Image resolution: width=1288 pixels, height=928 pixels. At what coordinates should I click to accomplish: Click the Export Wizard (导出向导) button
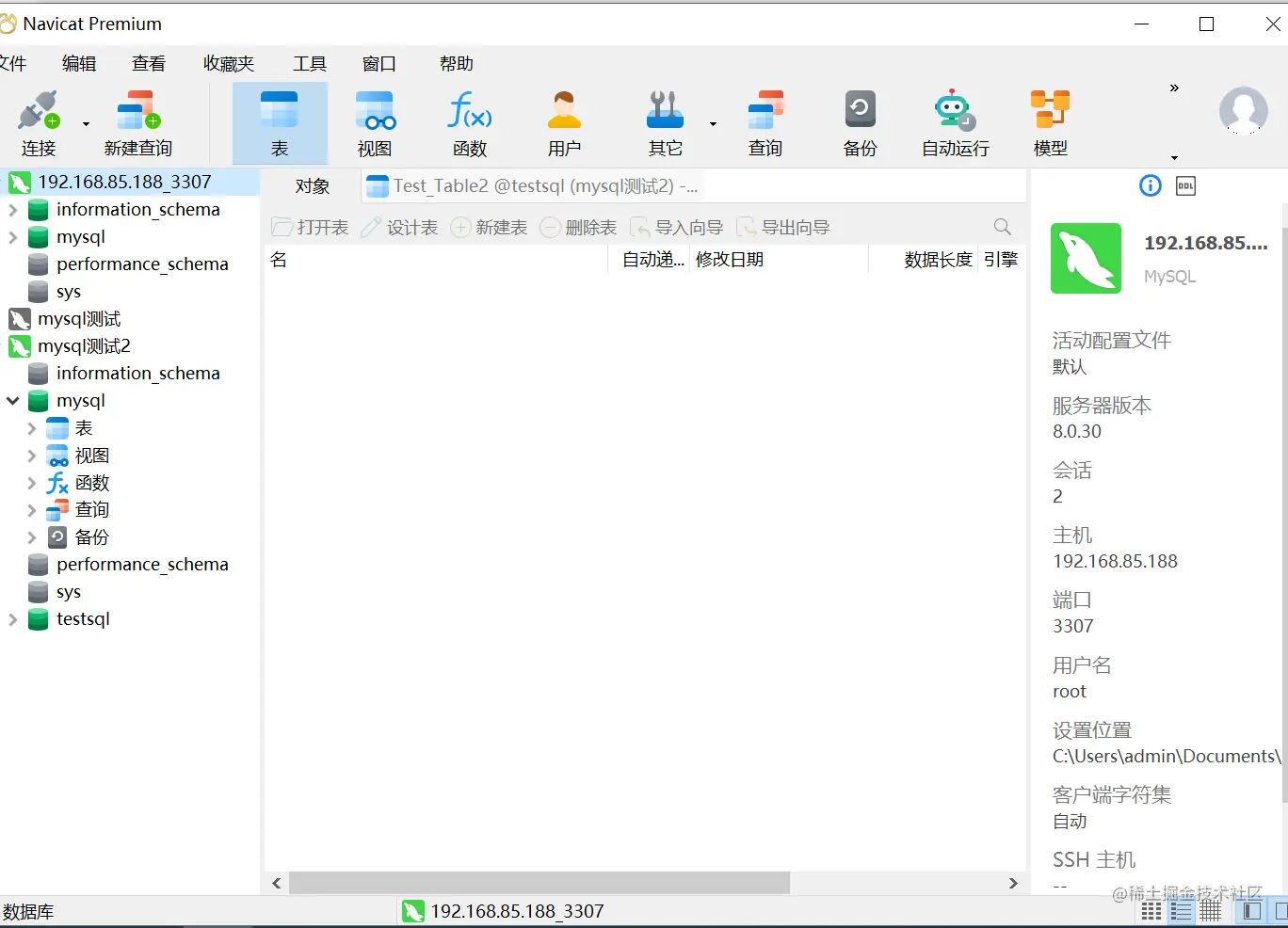[782, 227]
